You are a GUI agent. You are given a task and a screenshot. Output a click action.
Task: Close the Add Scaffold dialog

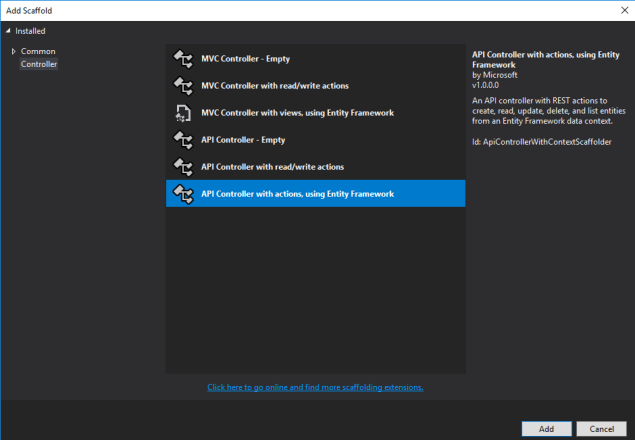tap(622, 9)
